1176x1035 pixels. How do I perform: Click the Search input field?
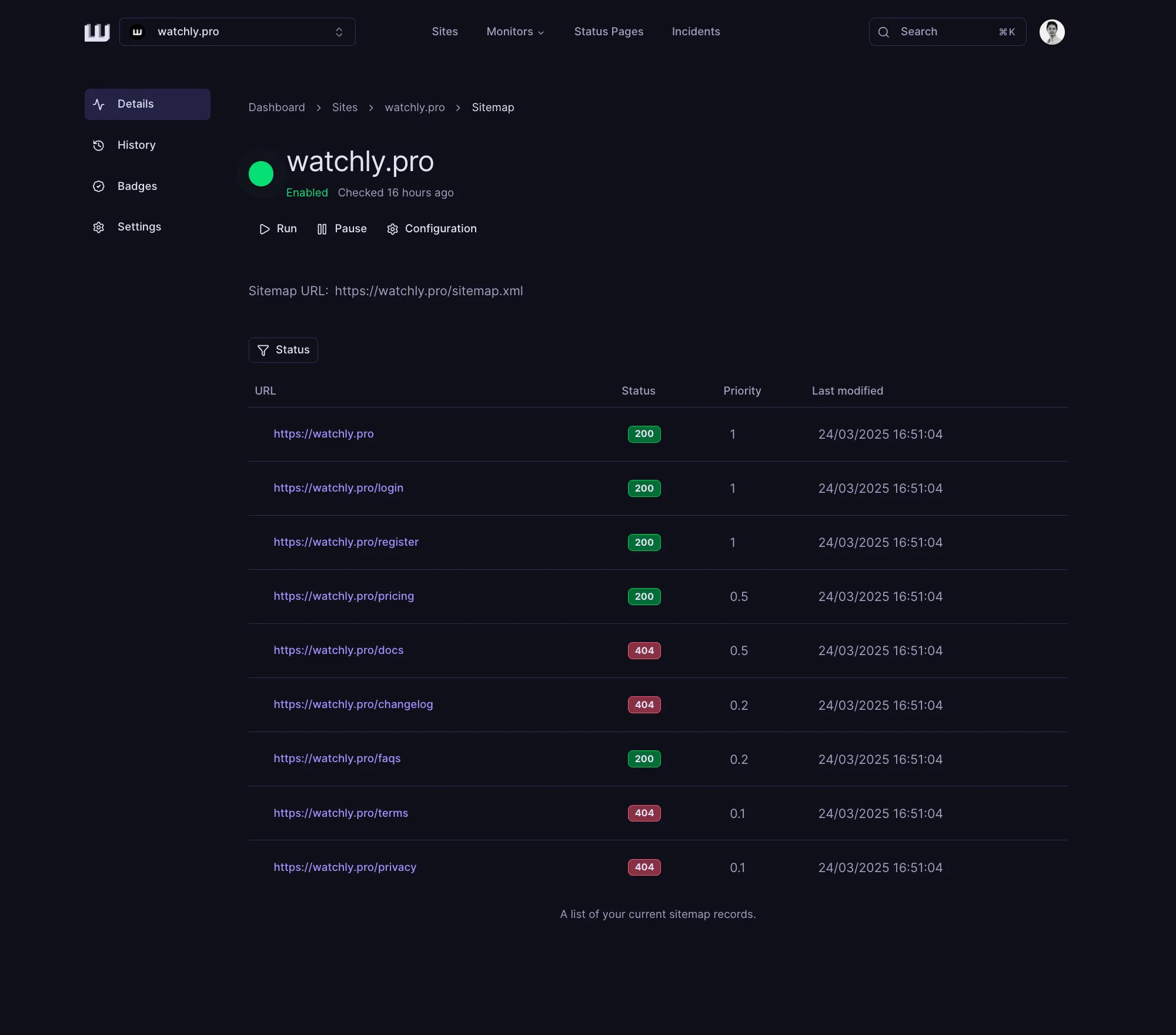(947, 32)
